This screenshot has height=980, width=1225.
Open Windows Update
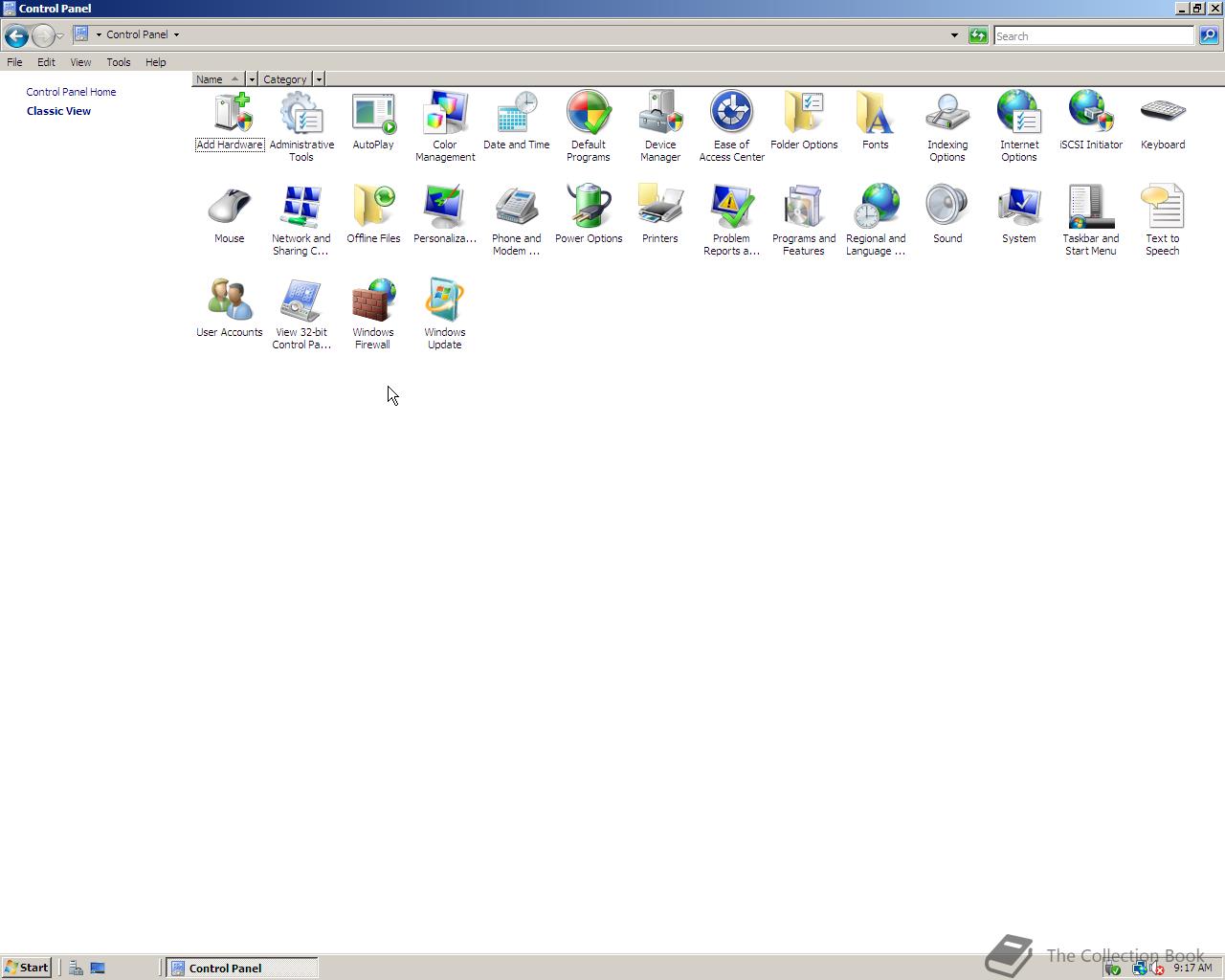(445, 315)
